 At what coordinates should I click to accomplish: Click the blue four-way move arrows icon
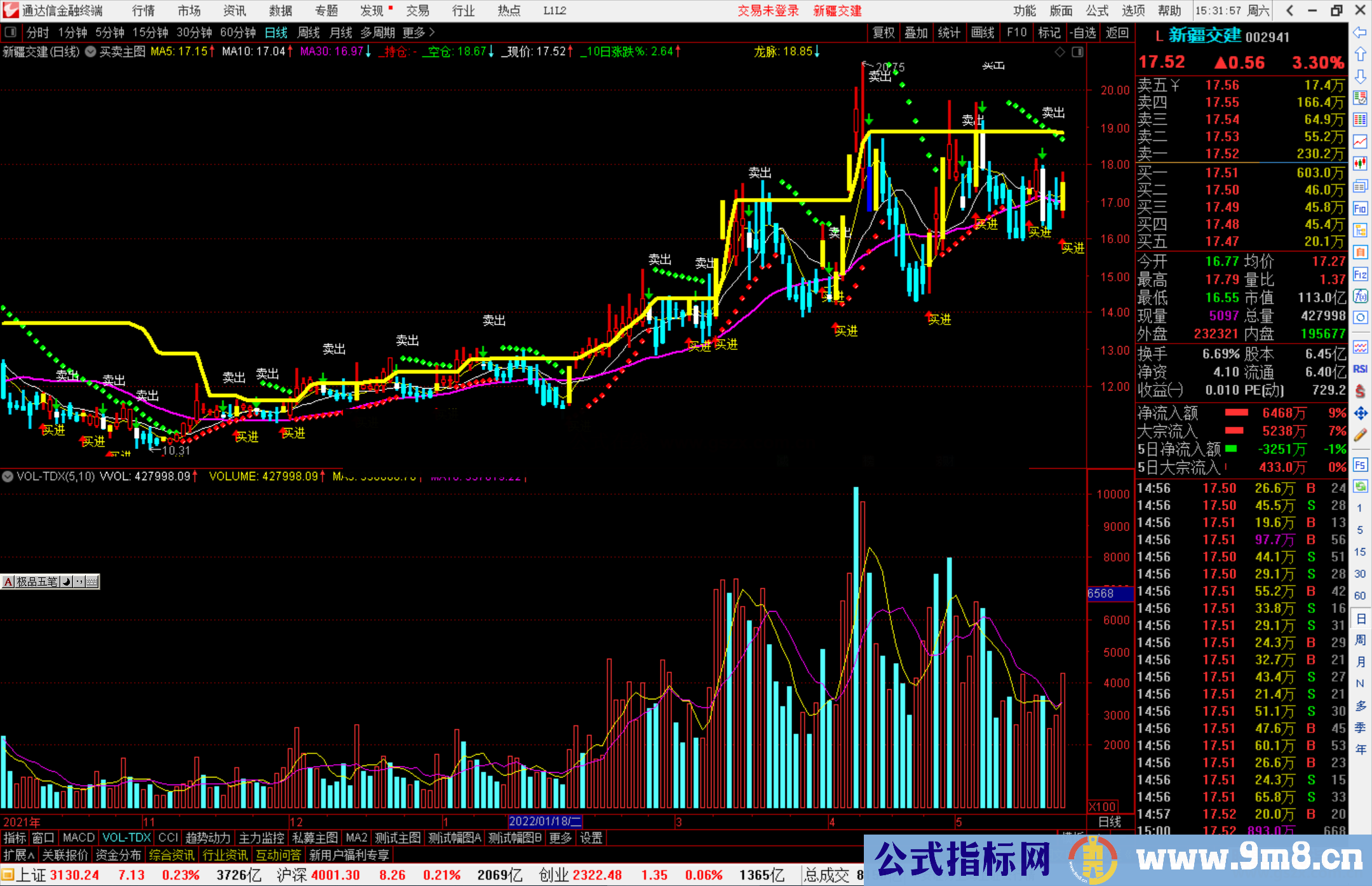click(1360, 413)
